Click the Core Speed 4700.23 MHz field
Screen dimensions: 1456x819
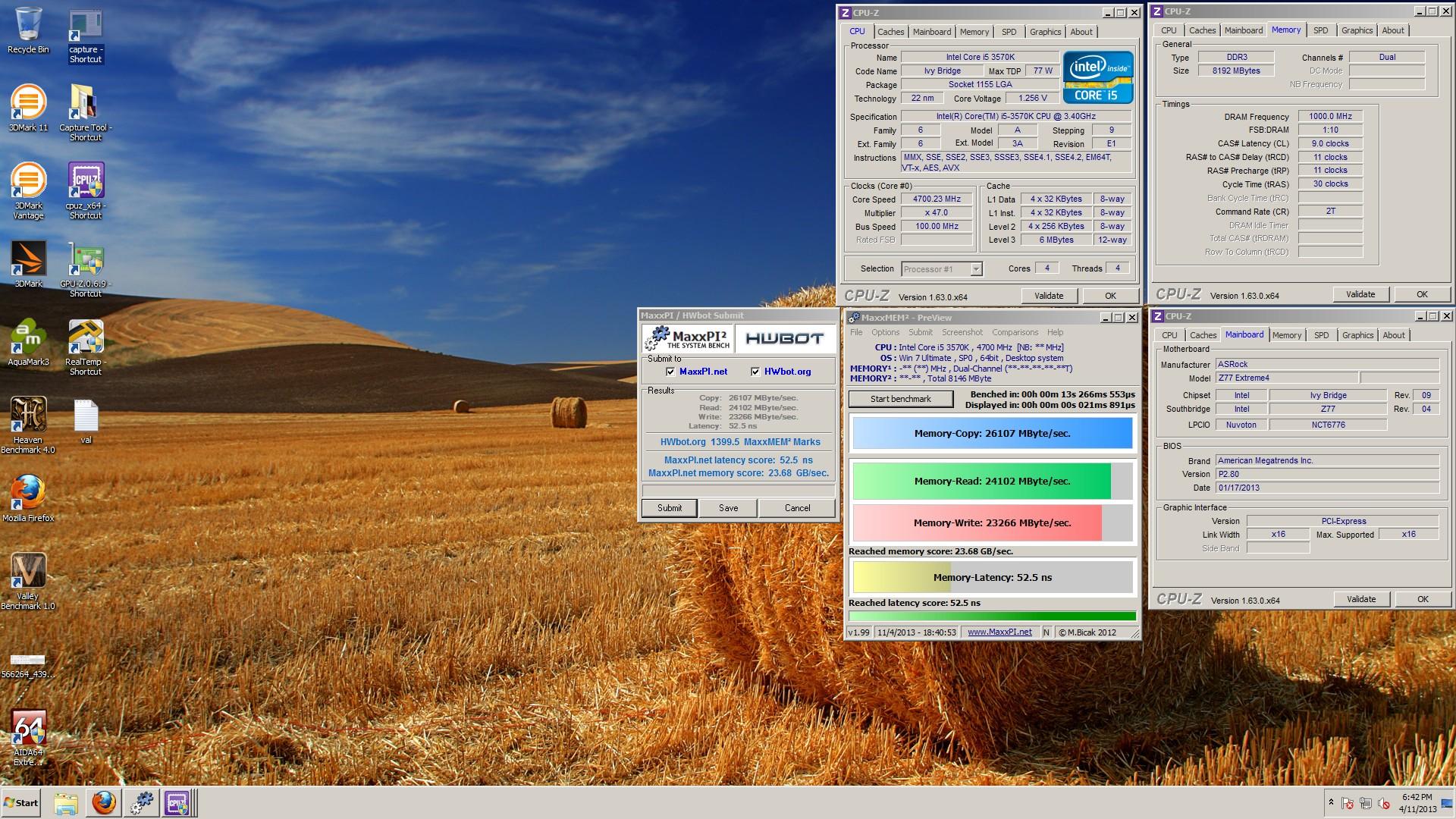coord(937,199)
